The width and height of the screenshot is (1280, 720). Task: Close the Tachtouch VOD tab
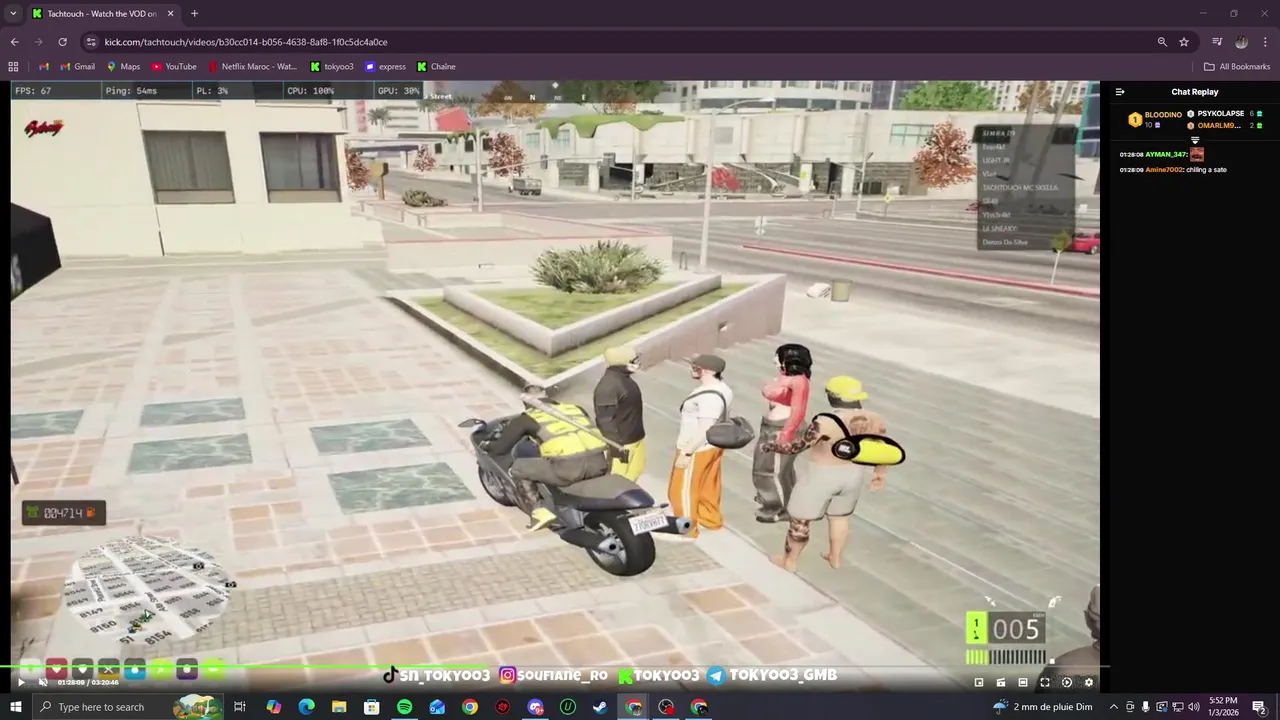170,14
